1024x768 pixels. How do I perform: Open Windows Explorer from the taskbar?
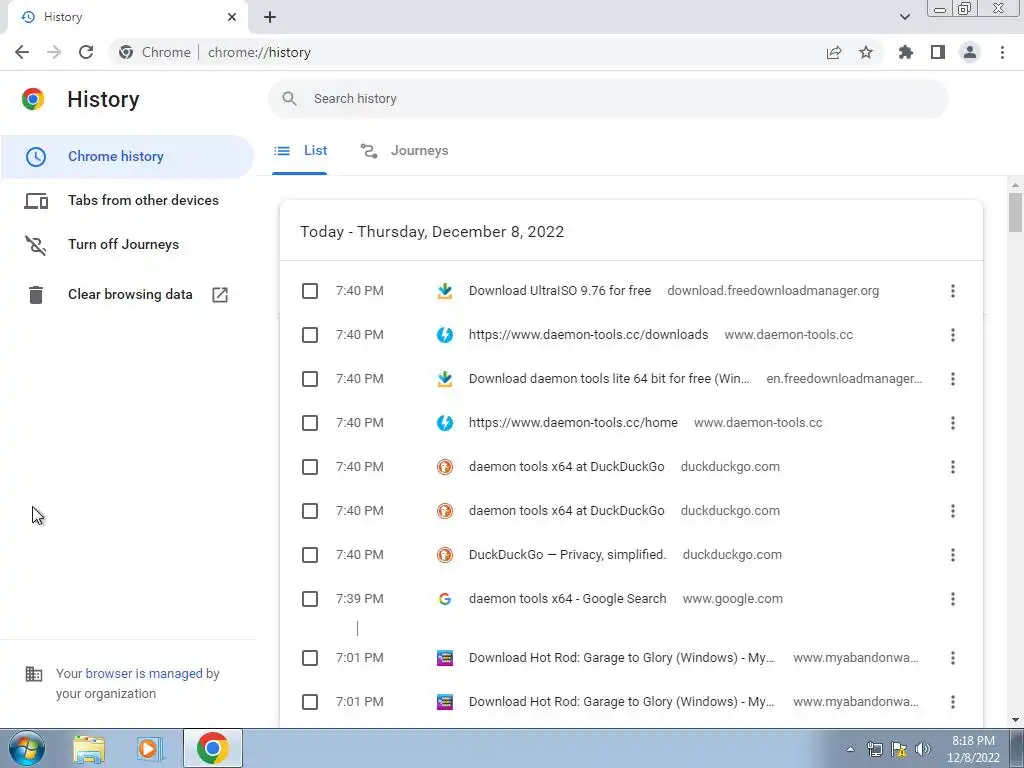coord(89,748)
